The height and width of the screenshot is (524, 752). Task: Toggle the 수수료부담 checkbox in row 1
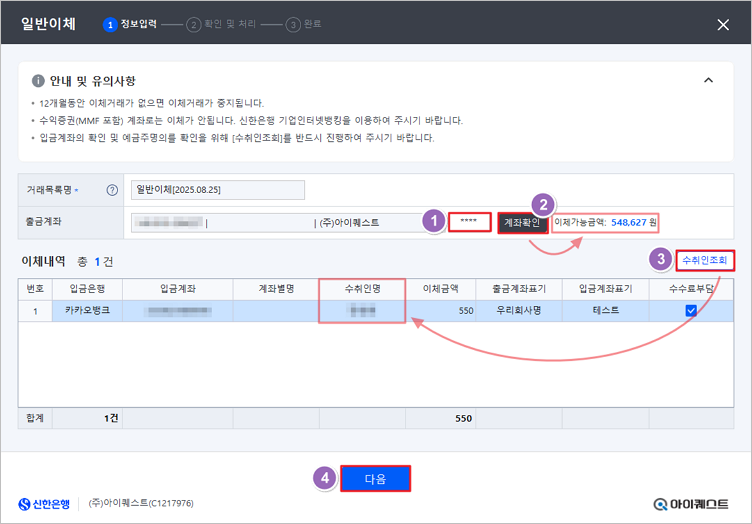[x=690, y=311]
